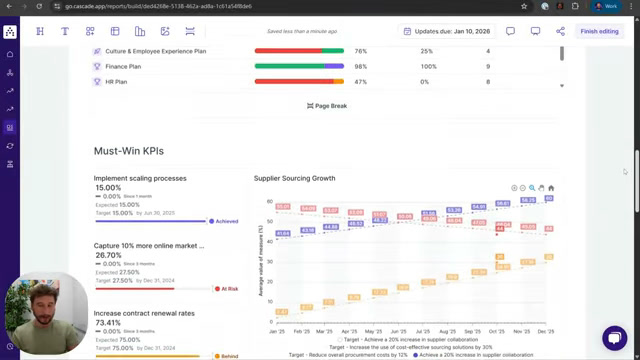The height and width of the screenshot is (360, 640).
Task: Open Capture 10% more online market KPI
Action: tap(149, 246)
